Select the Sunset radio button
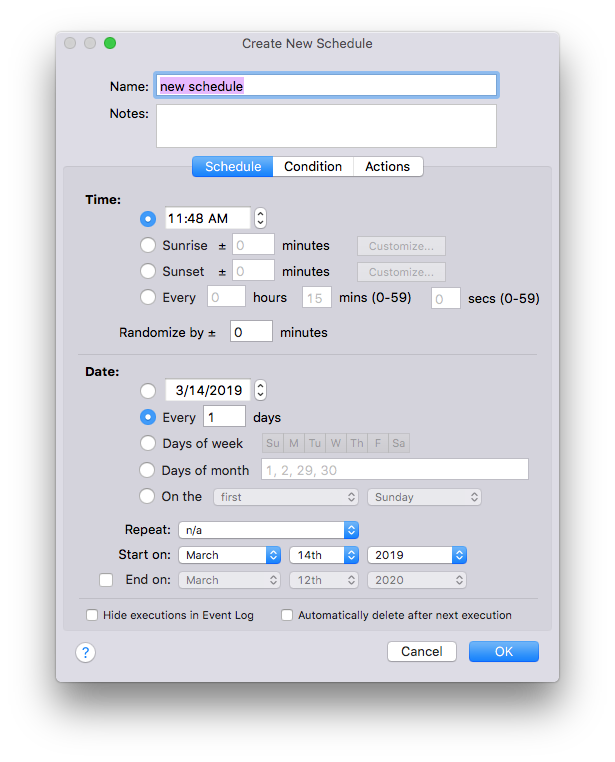615x762 pixels. pos(148,271)
